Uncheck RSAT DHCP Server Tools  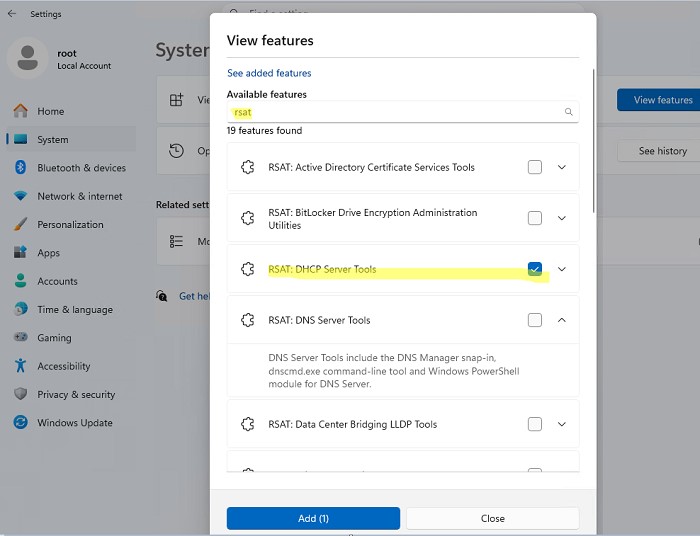pos(535,269)
